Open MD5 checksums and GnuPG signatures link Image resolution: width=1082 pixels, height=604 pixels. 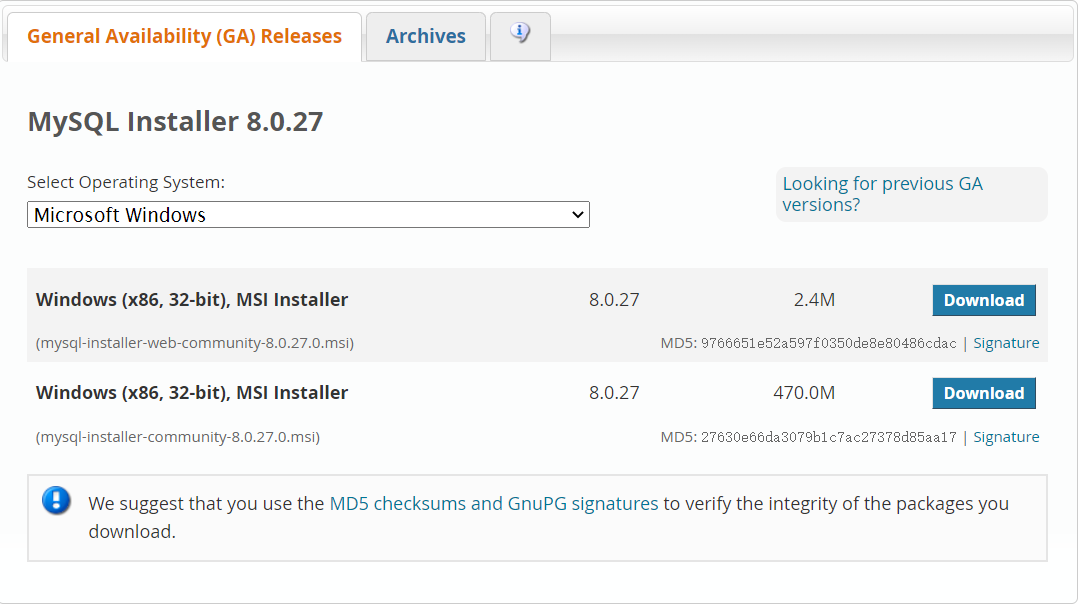coord(493,503)
